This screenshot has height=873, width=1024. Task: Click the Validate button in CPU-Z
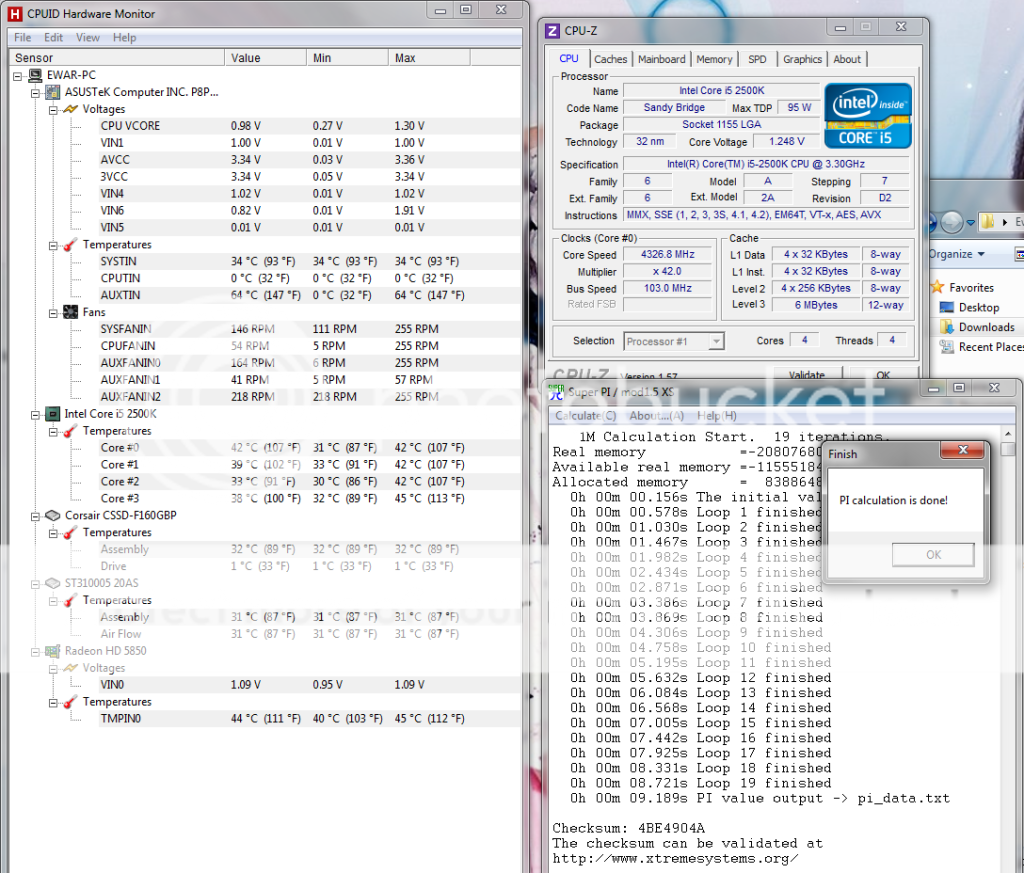click(806, 376)
